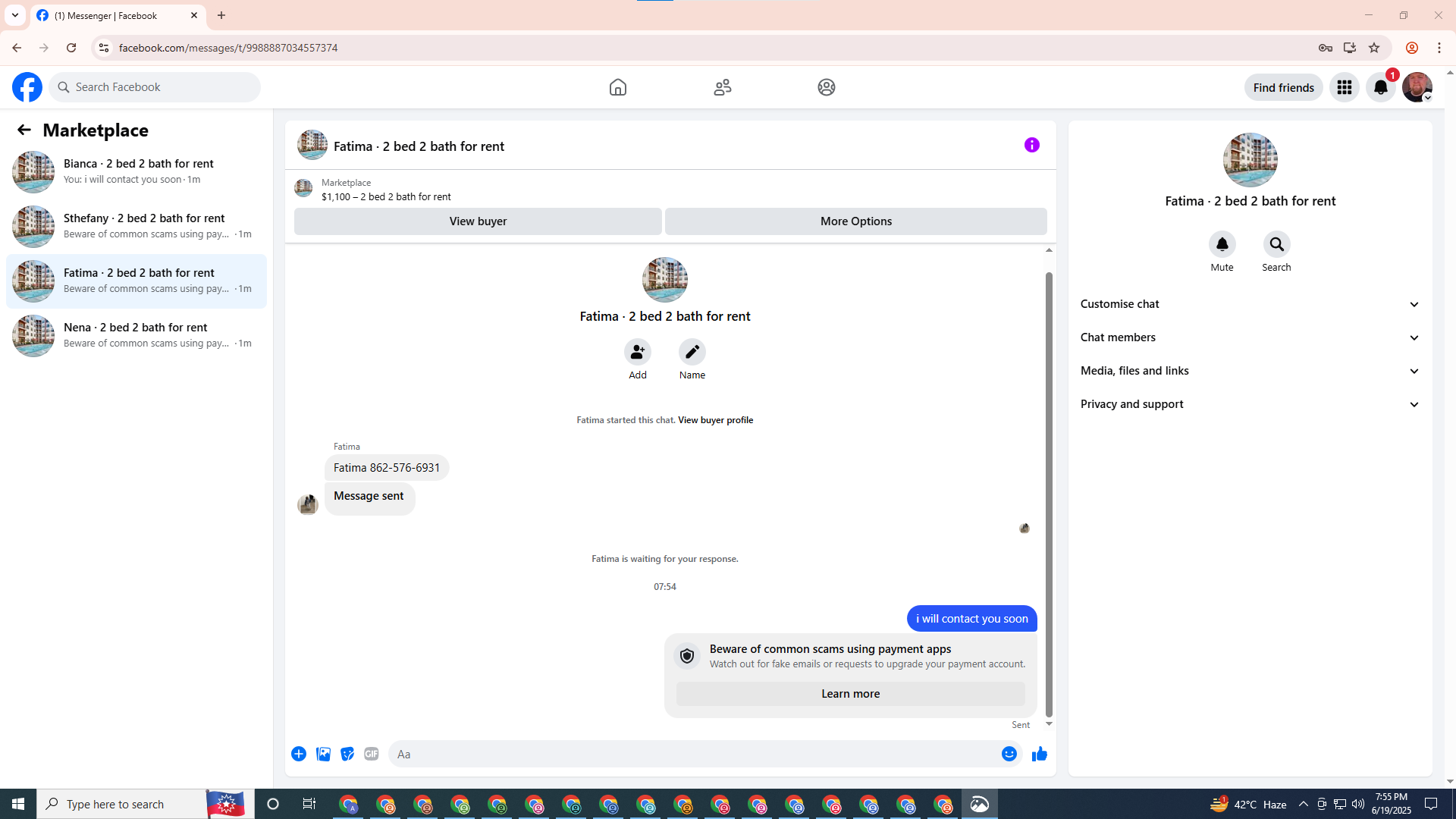1456x819 pixels.
Task: Open the Windows notification center
Action: click(1432, 804)
